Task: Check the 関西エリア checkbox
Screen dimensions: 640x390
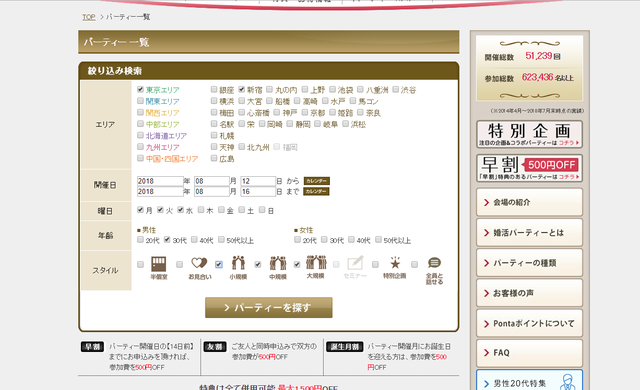Action: 140,112
